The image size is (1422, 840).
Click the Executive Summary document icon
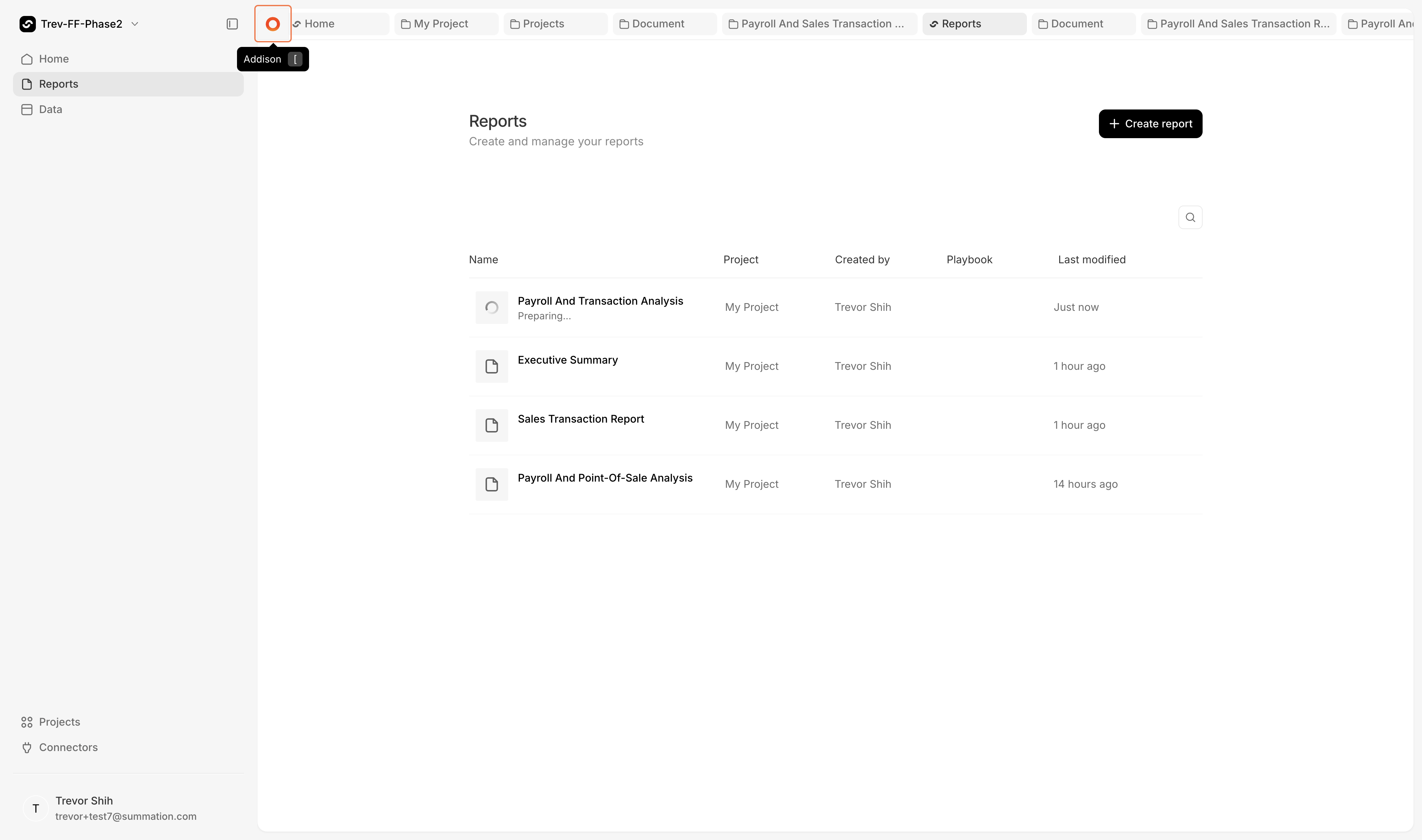click(x=492, y=366)
